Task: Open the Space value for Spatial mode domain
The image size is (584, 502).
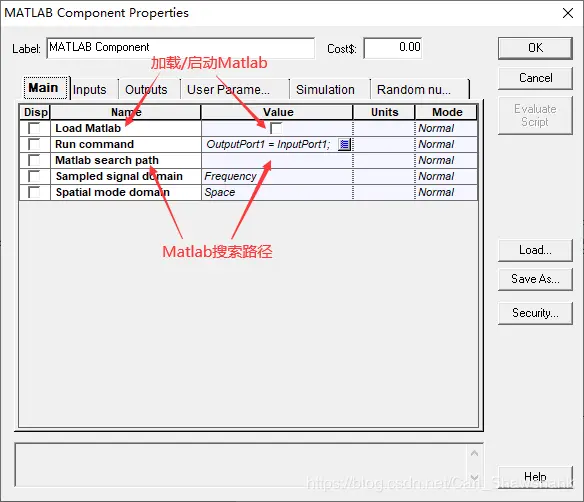Action: tap(277, 192)
